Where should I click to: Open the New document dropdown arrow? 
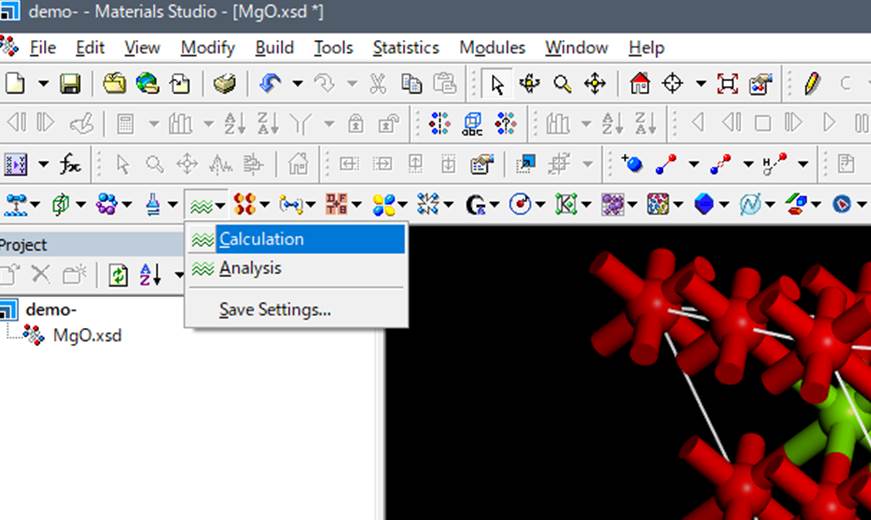(x=43, y=84)
